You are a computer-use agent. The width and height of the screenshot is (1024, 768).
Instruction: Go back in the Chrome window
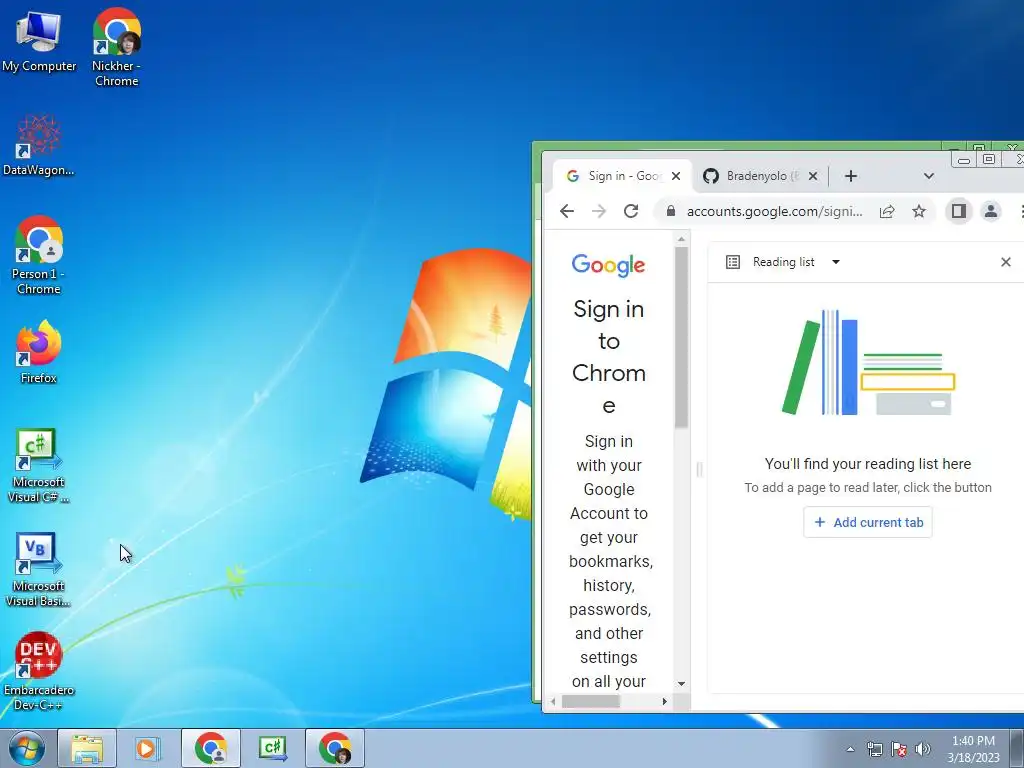(x=567, y=211)
